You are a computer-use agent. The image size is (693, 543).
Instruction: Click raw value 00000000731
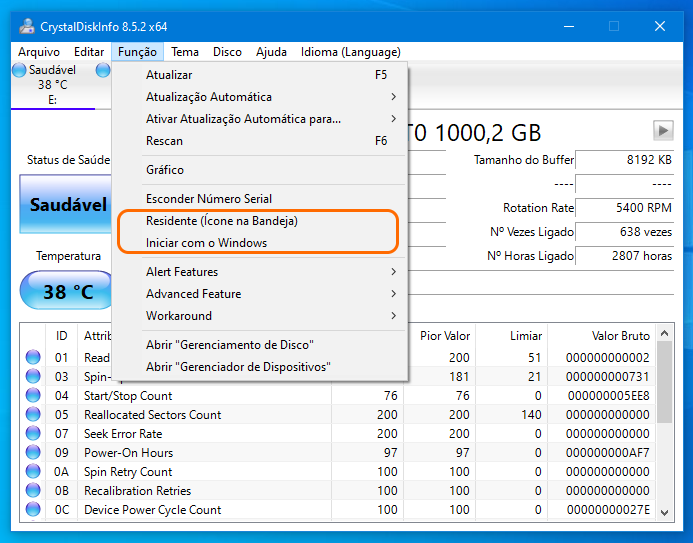(x=608, y=376)
